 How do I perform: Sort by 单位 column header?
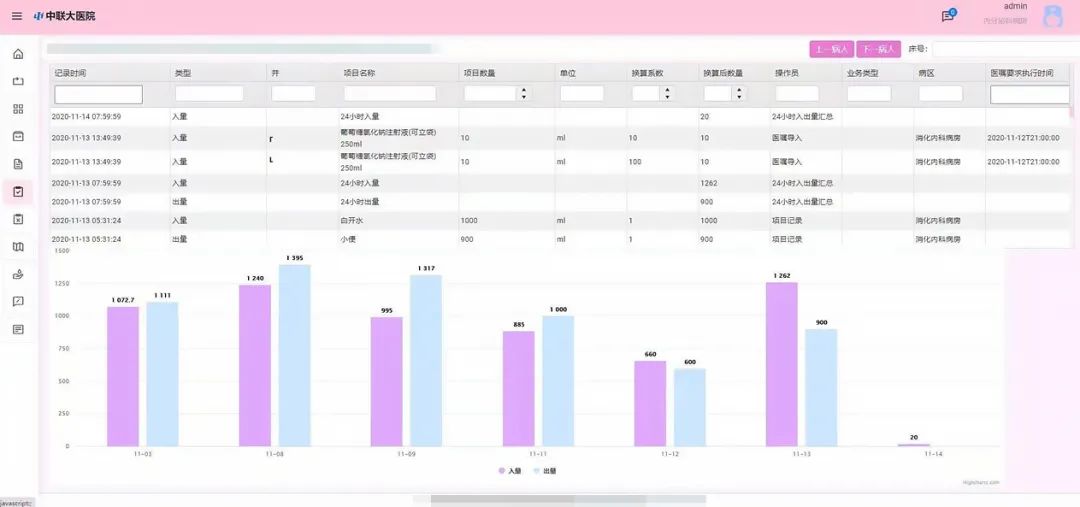(x=591, y=73)
